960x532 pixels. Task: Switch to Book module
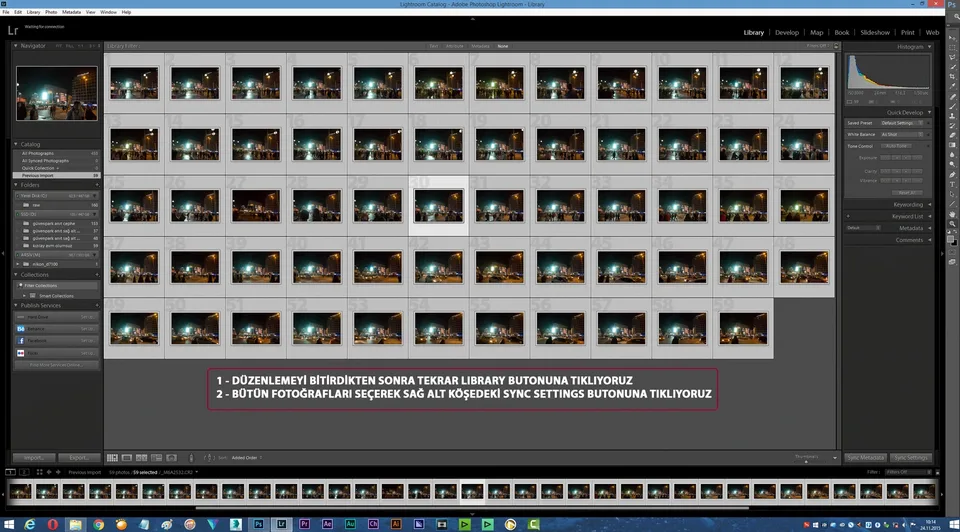click(x=842, y=32)
